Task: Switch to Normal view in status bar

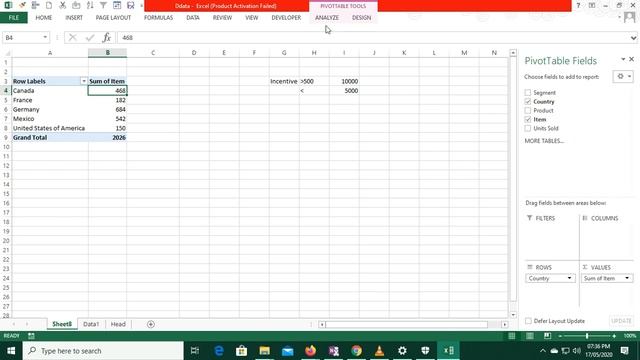Action: point(511,336)
